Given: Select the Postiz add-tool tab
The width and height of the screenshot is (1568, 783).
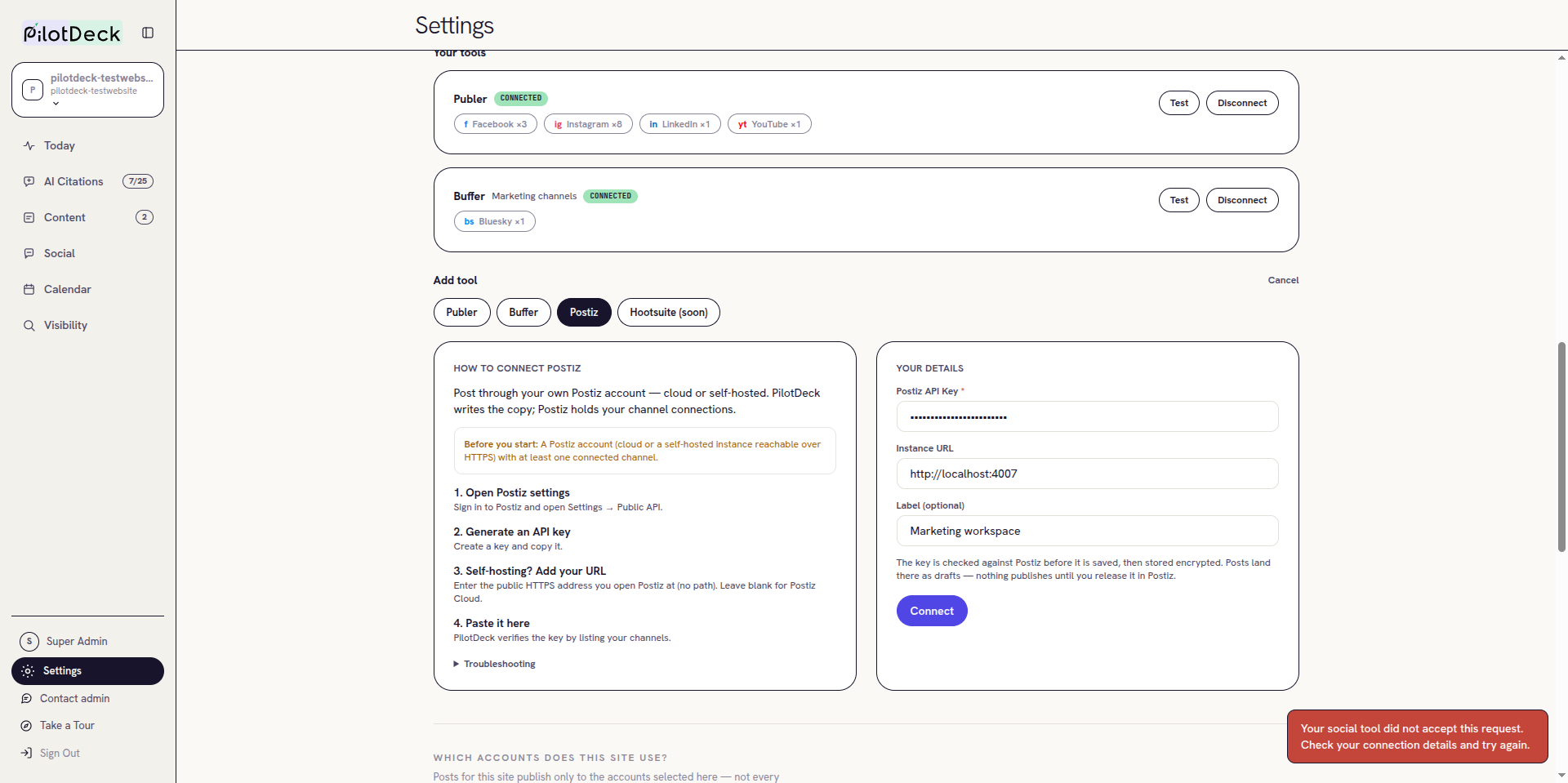Looking at the screenshot, I should click(x=584, y=312).
